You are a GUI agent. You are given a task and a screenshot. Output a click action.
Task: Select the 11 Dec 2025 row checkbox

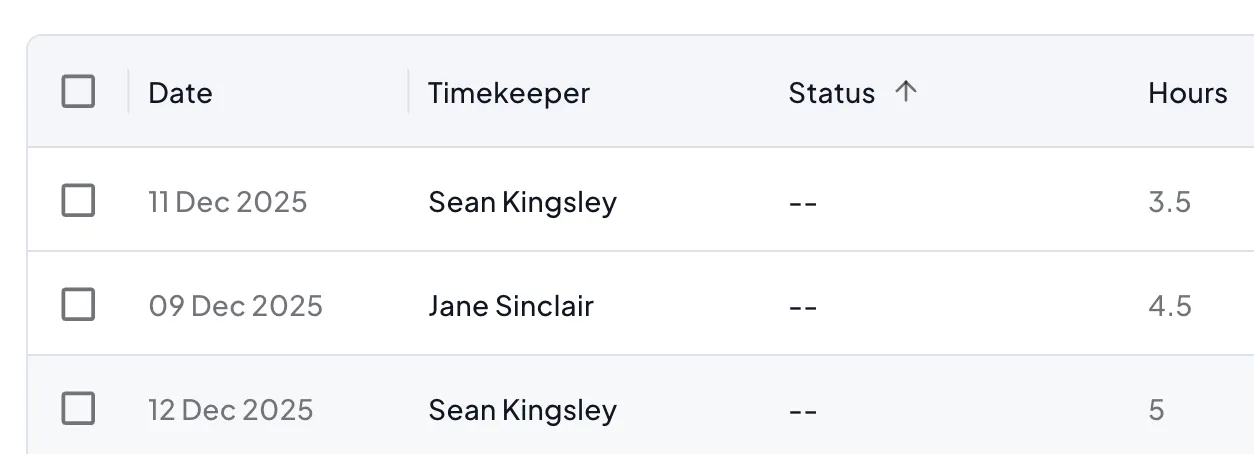point(78,201)
